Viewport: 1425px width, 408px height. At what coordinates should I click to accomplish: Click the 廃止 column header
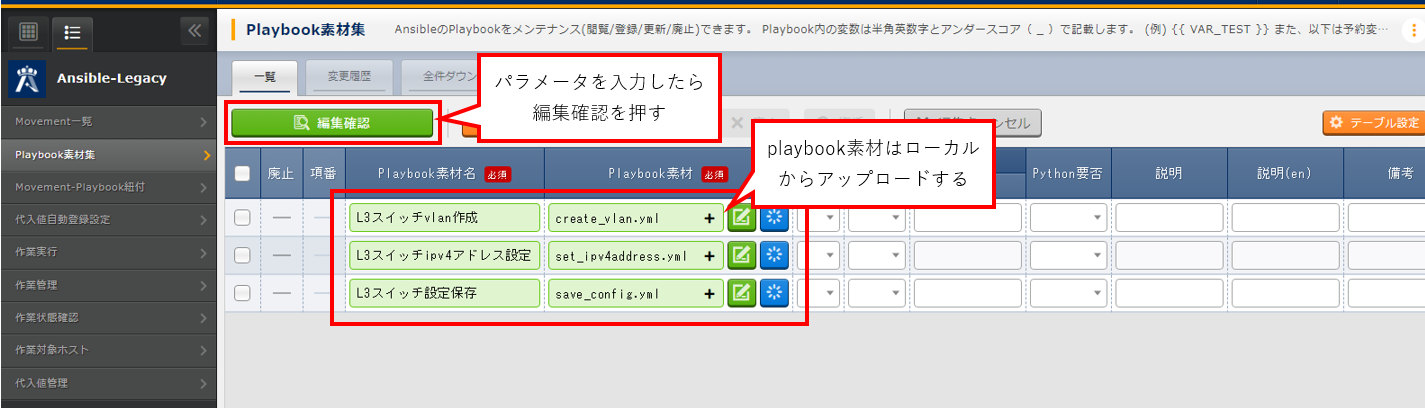point(280,173)
